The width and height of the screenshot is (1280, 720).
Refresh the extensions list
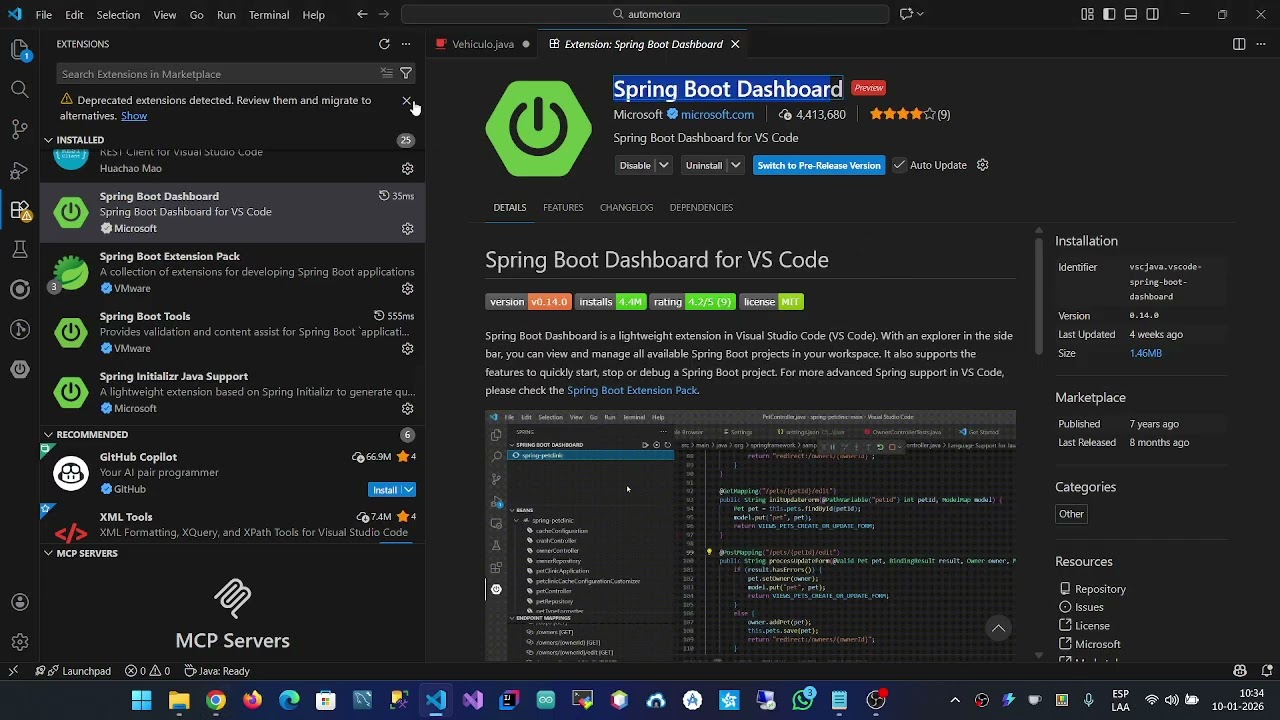[384, 44]
